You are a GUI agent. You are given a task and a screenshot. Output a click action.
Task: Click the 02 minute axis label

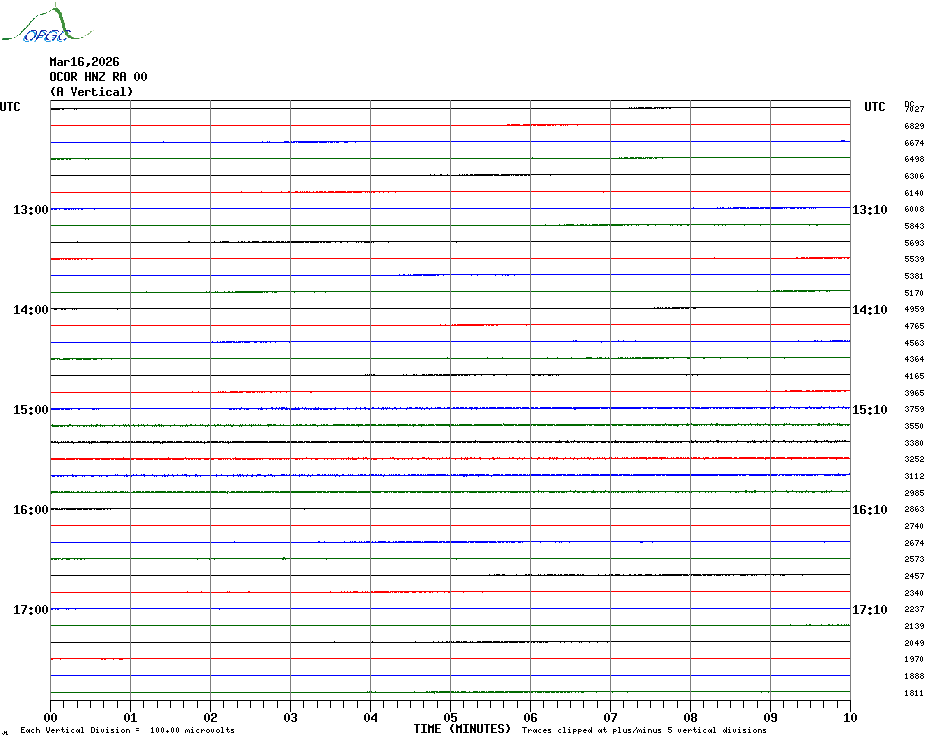pyautogui.click(x=211, y=718)
